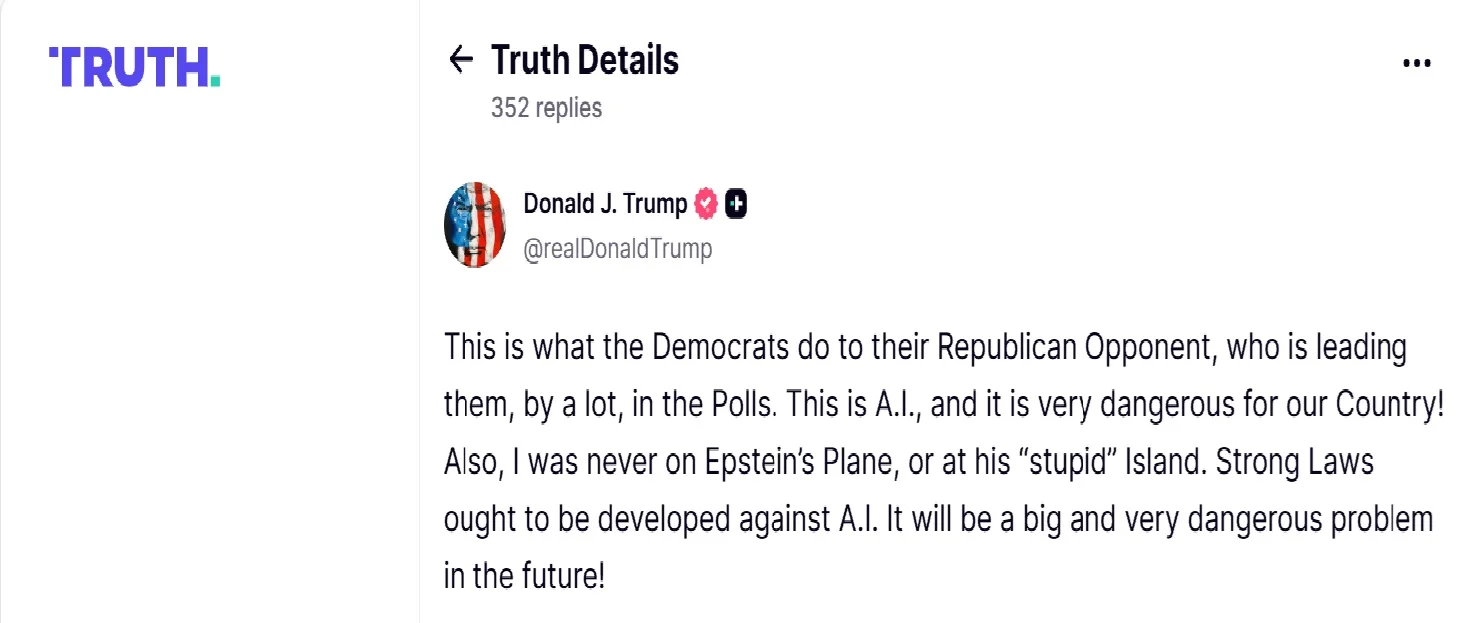This screenshot has width=1473, height=623.
Task: Click Trump's flag-painted profile avatar
Action: (475, 224)
